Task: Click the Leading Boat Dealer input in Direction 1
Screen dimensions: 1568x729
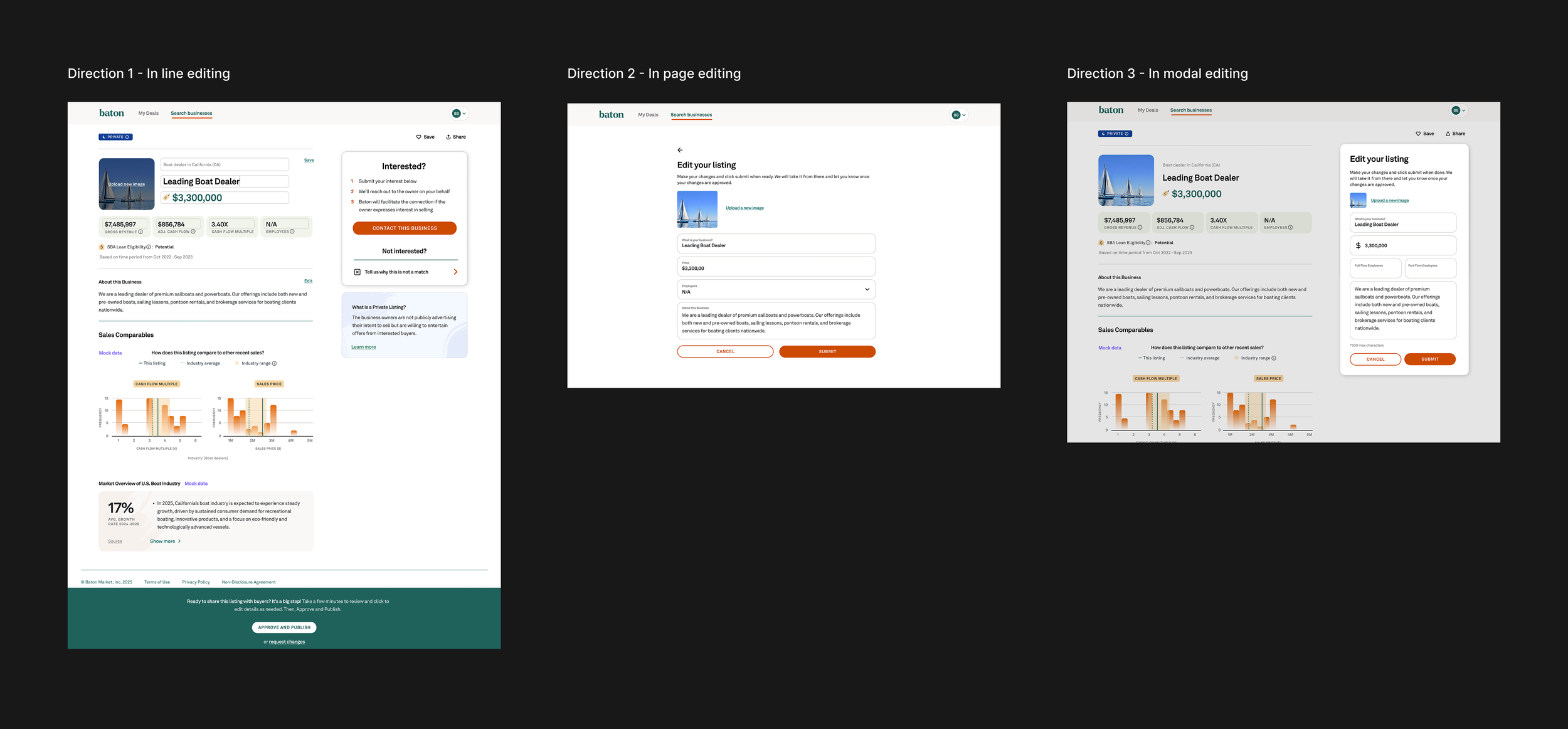Action: (225, 181)
